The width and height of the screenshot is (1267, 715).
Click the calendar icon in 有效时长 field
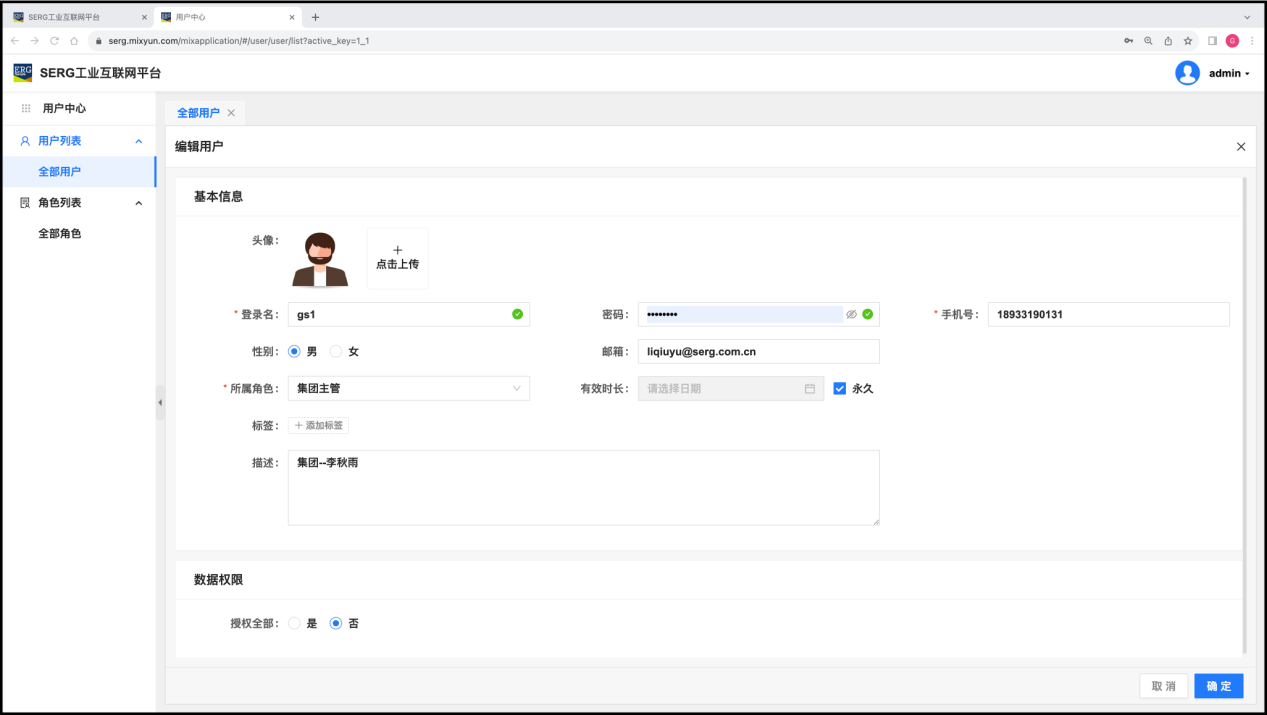pos(810,389)
